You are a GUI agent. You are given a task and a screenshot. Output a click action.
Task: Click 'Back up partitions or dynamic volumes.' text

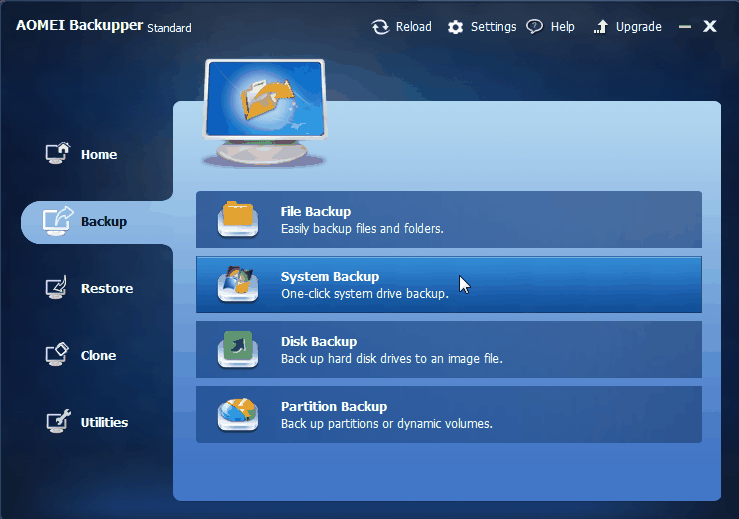tap(386, 424)
